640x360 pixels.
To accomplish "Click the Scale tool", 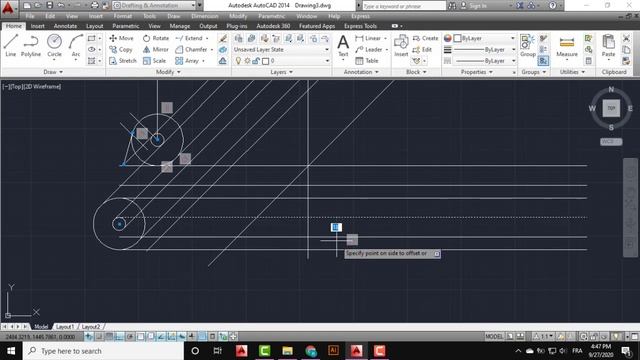I will [x=154, y=61].
